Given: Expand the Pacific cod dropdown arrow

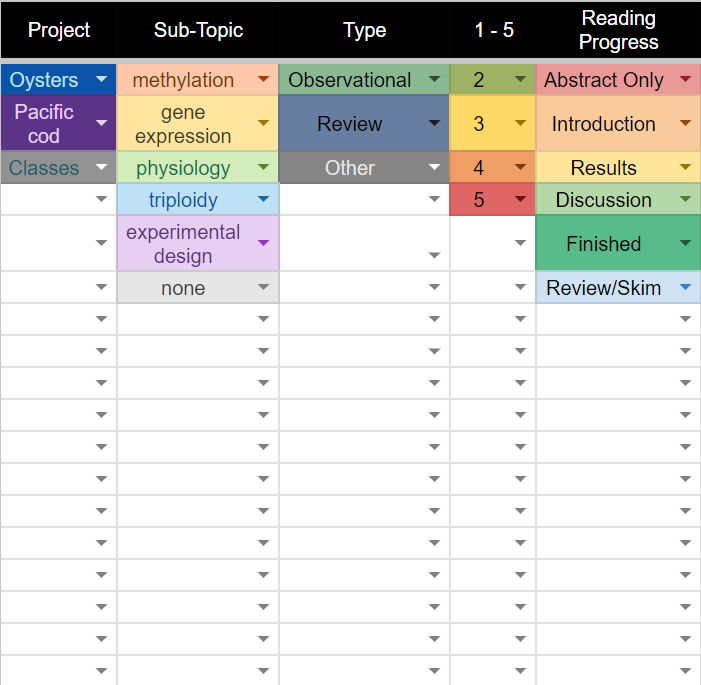Looking at the screenshot, I should (102, 124).
